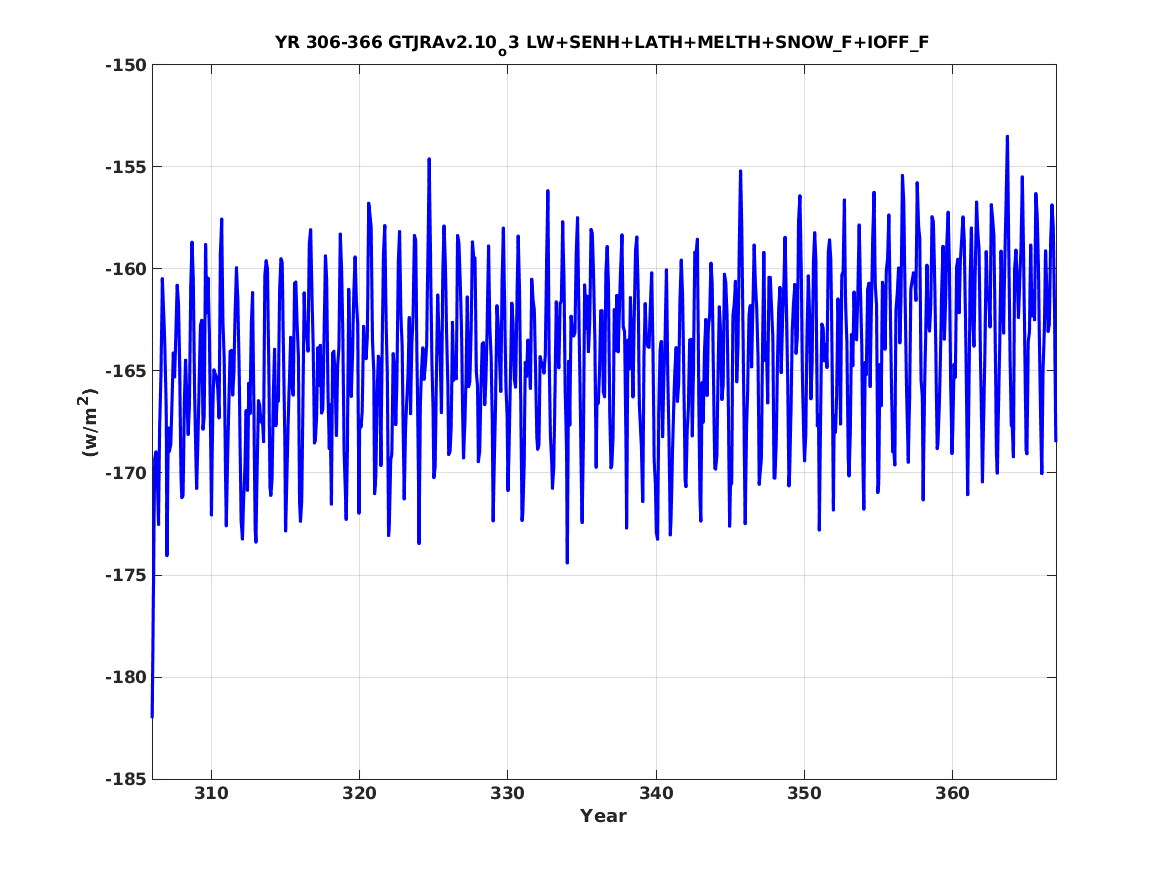Click the y-axis tick label '-160'

coord(126,269)
